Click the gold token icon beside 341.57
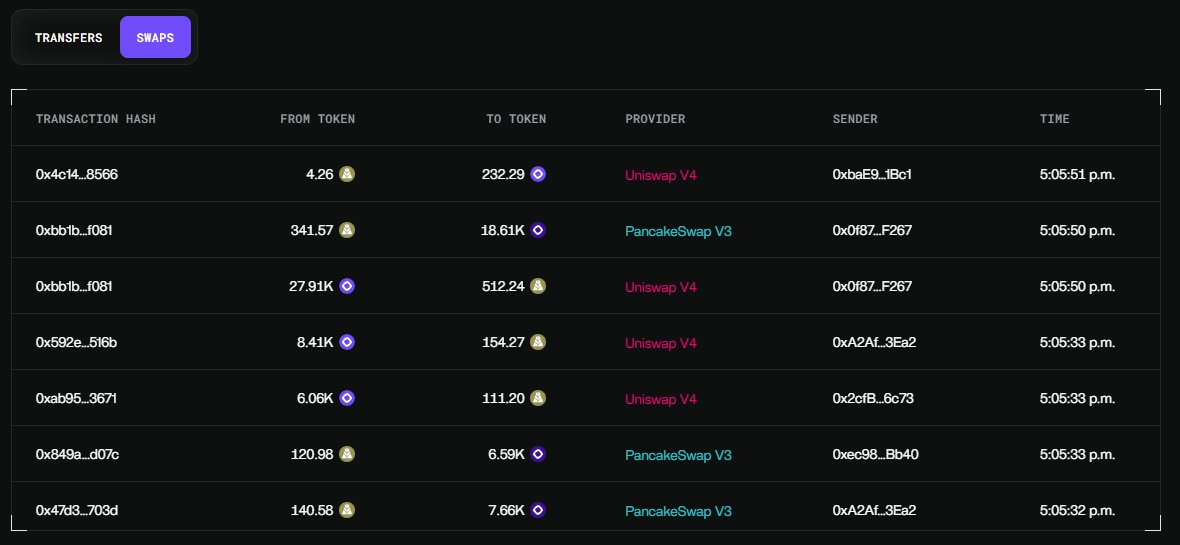The height and width of the screenshot is (545, 1180). click(347, 230)
